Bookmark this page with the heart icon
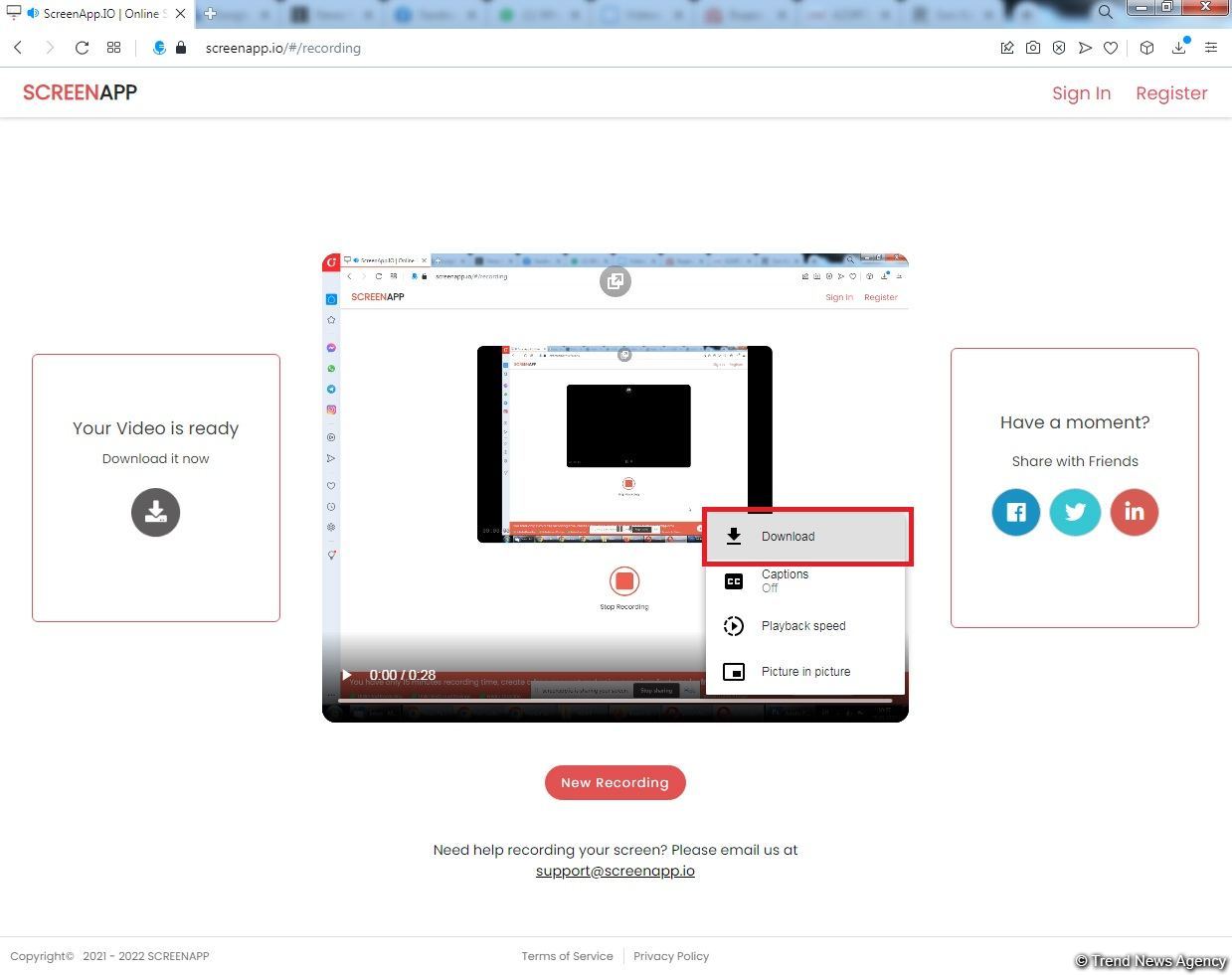Viewport: 1232px width, 975px height. (1111, 48)
